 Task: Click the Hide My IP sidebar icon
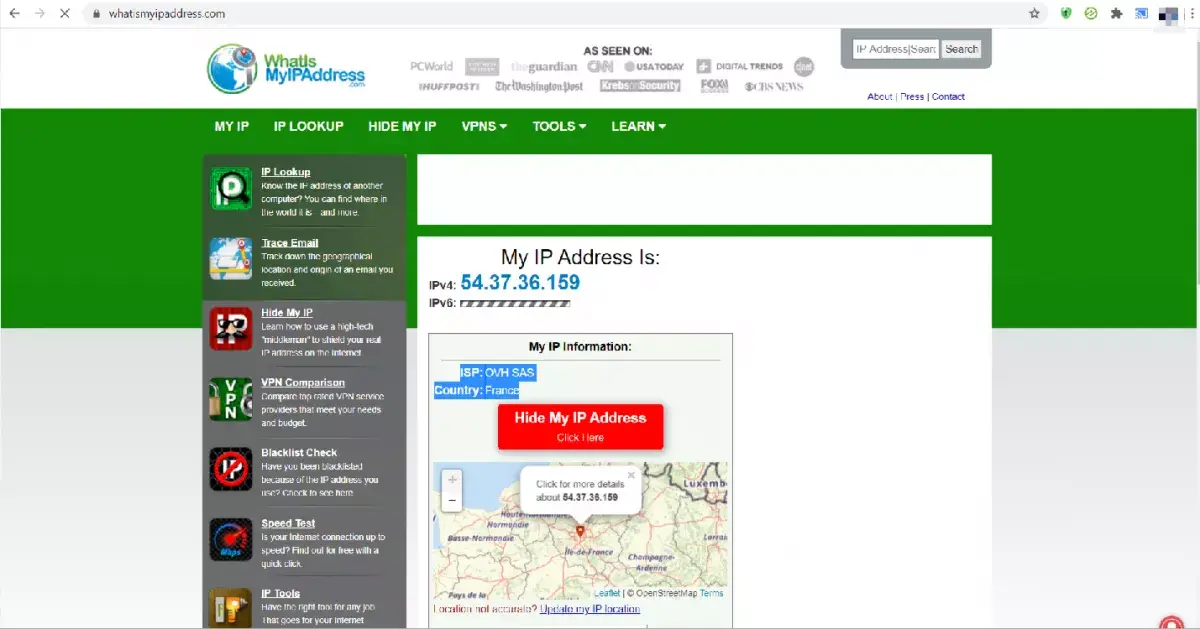231,329
